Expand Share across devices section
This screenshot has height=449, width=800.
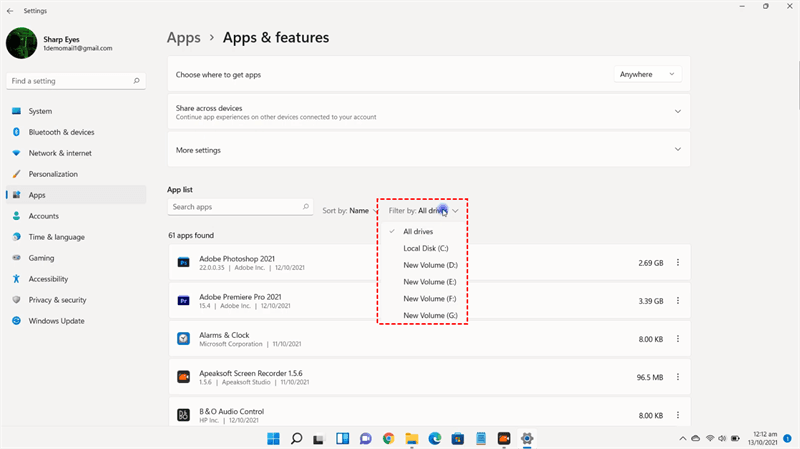click(678, 112)
